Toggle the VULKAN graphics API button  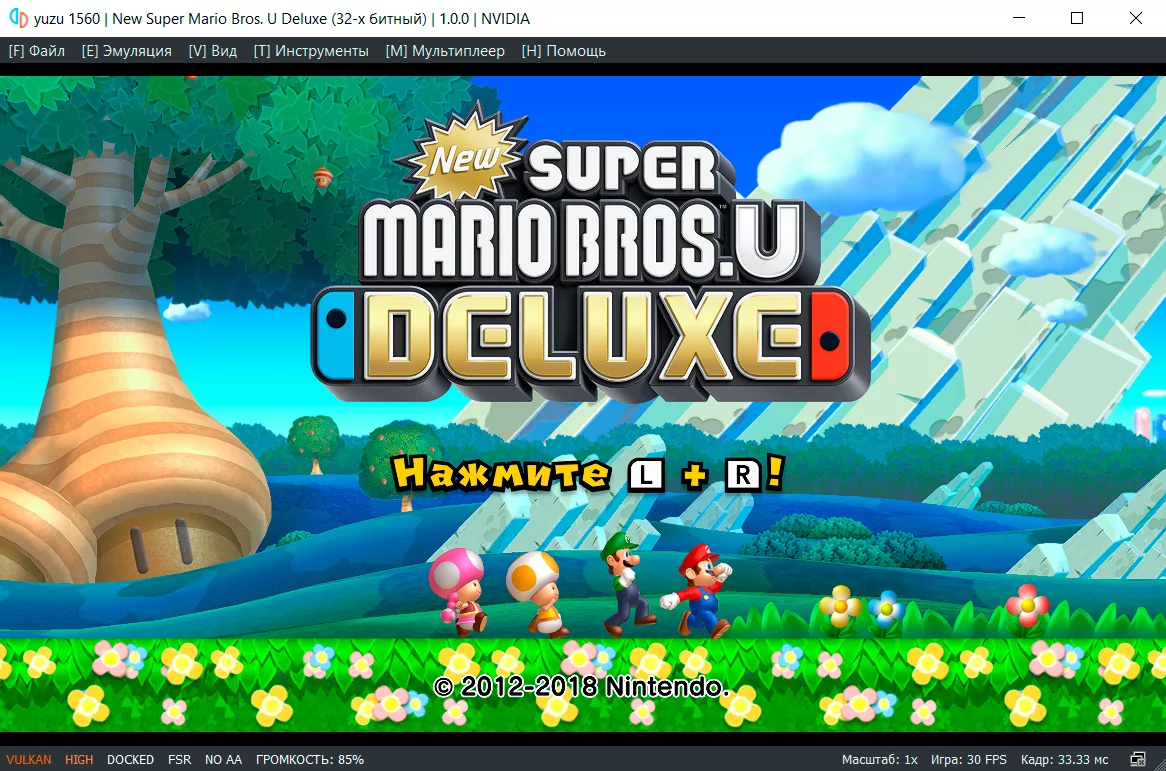pyautogui.click(x=29, y=759)
